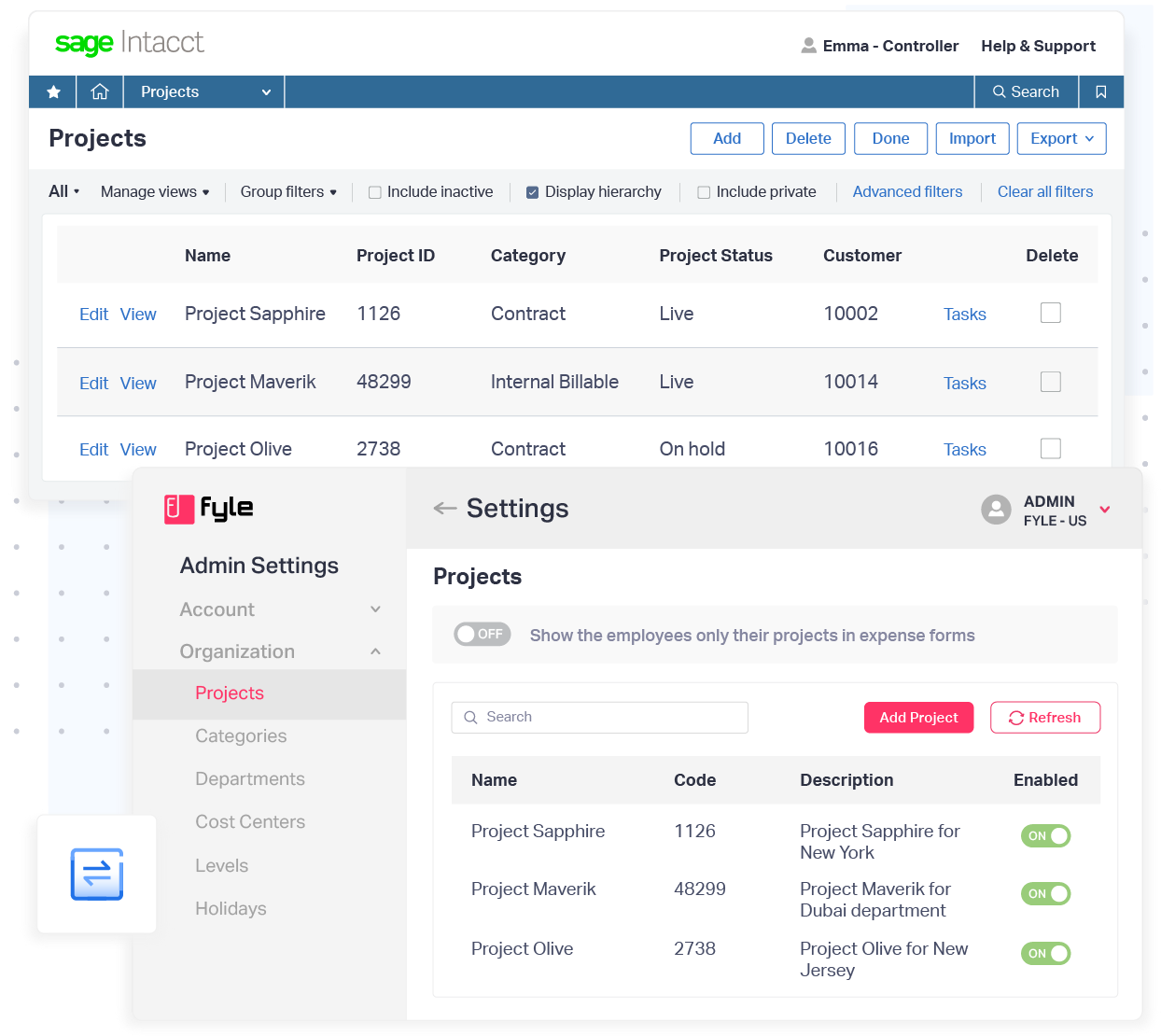Open Tasks for Project Sapphire
This screenshot has width=1161, height=1036.
click(x=964, y=315)
